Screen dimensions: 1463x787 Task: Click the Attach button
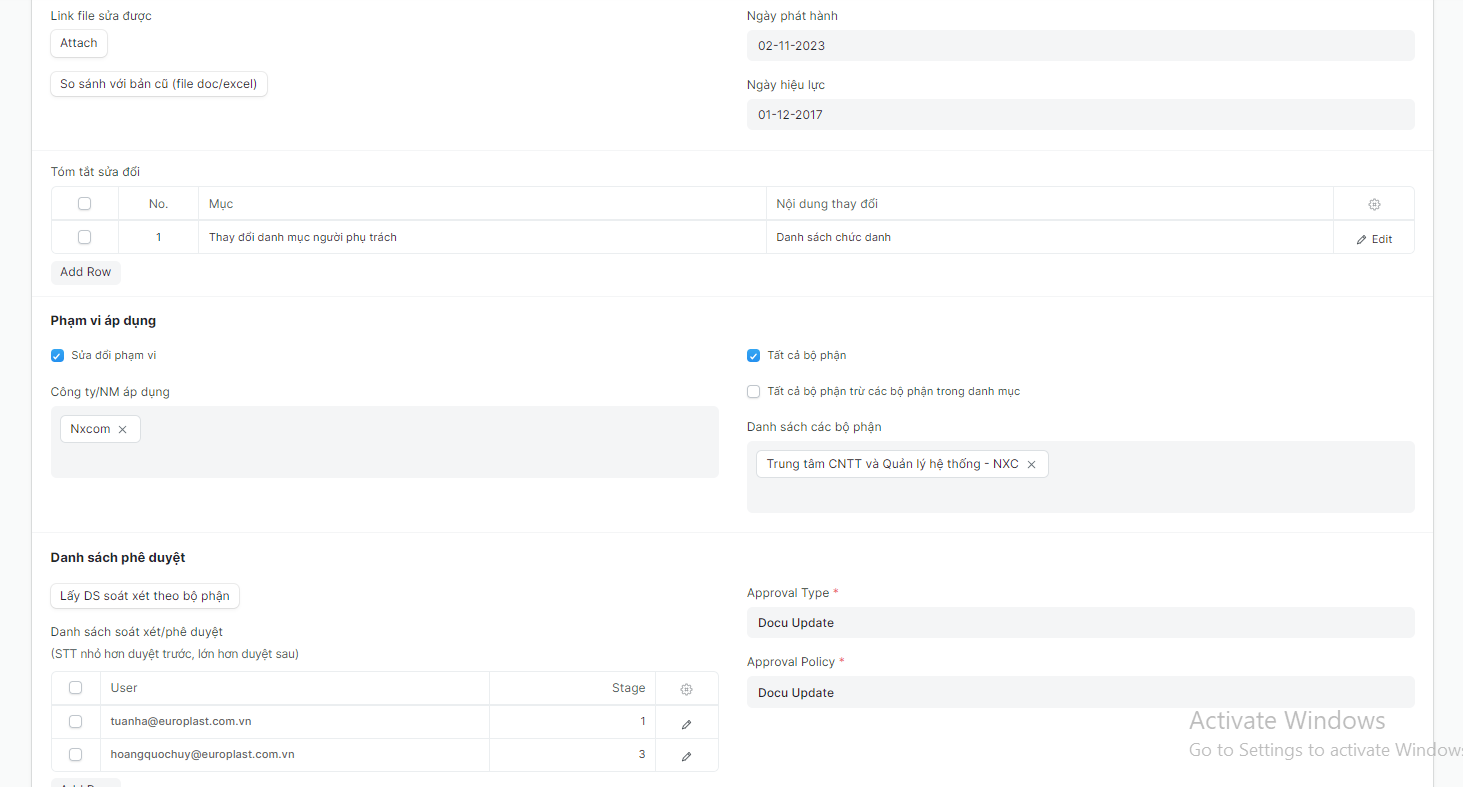click(x=79, y=43)
